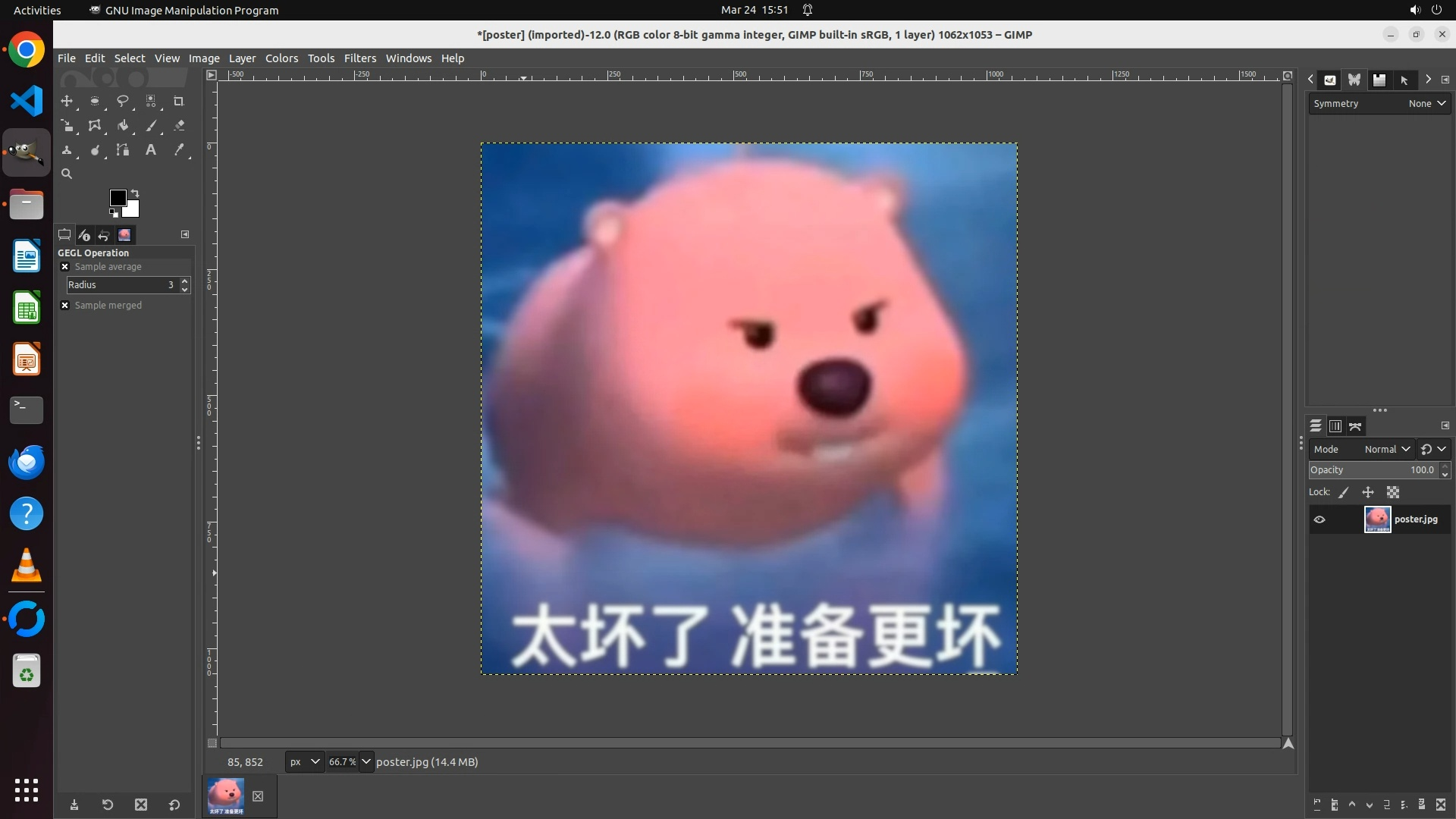Click the poster.jpg layer thumbnail
This screenshot has width=1456, height=819.
(x=1377, y=519)
